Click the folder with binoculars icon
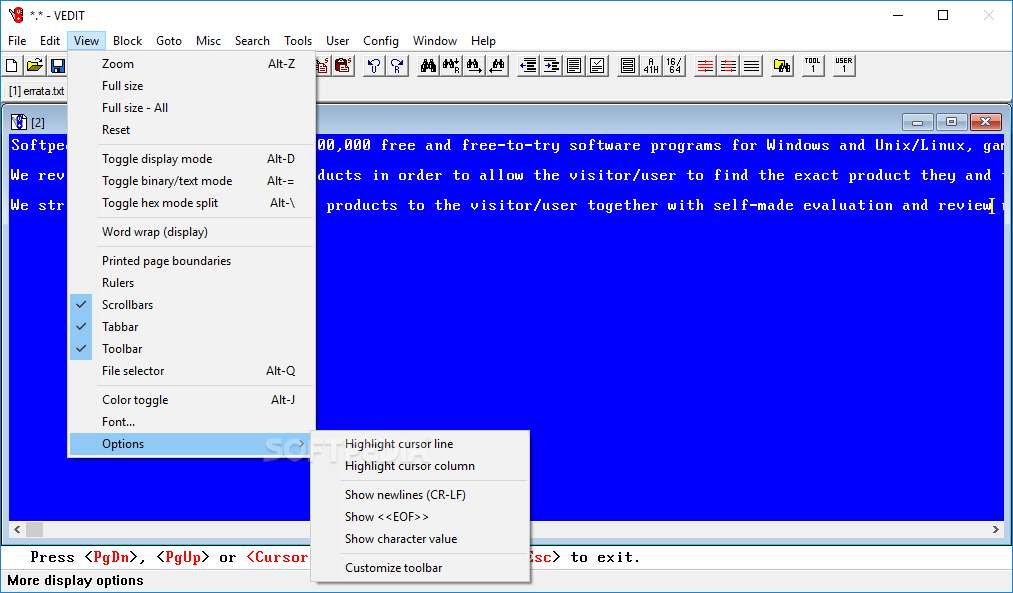The height and width of the screenshot is (593, 1013). [x=782, y=65]
